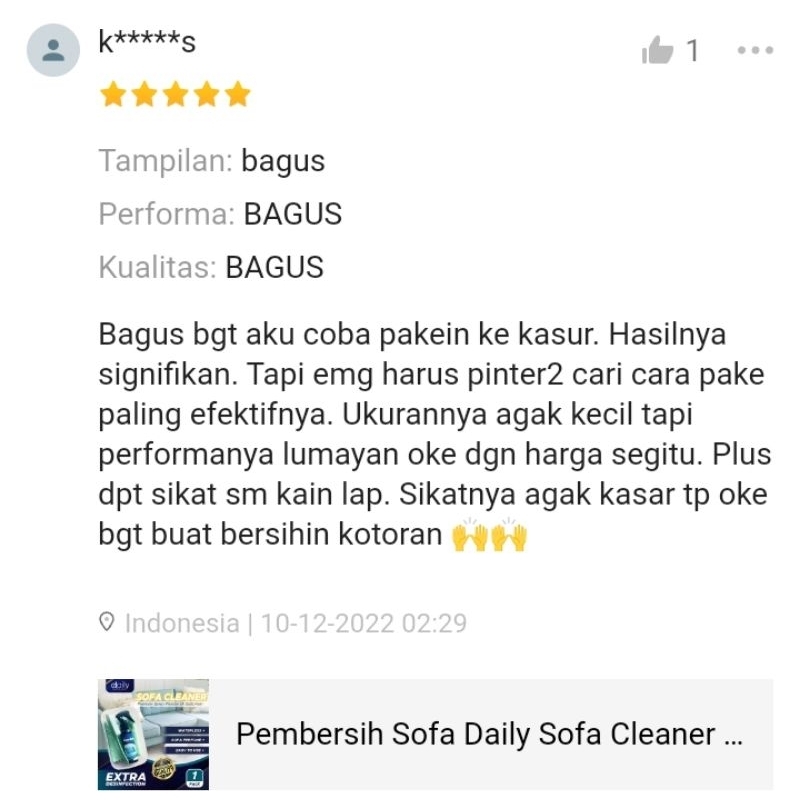Click the Indonesia location text
Image resolution: width=800 pixels, height=800 pixels.
tap(182, 623)
